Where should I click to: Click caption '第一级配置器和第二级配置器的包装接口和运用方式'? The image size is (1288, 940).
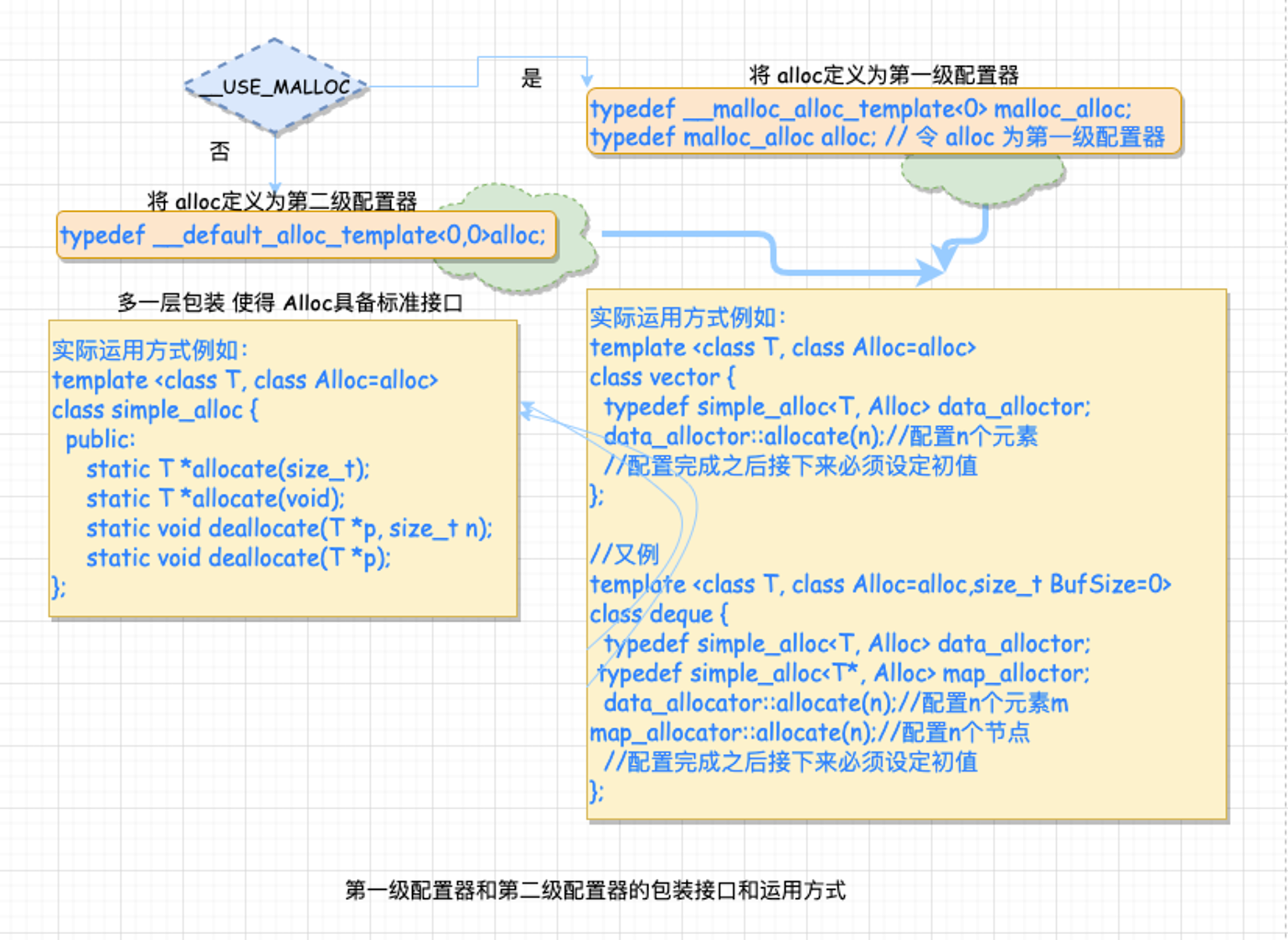click(596, 890)
